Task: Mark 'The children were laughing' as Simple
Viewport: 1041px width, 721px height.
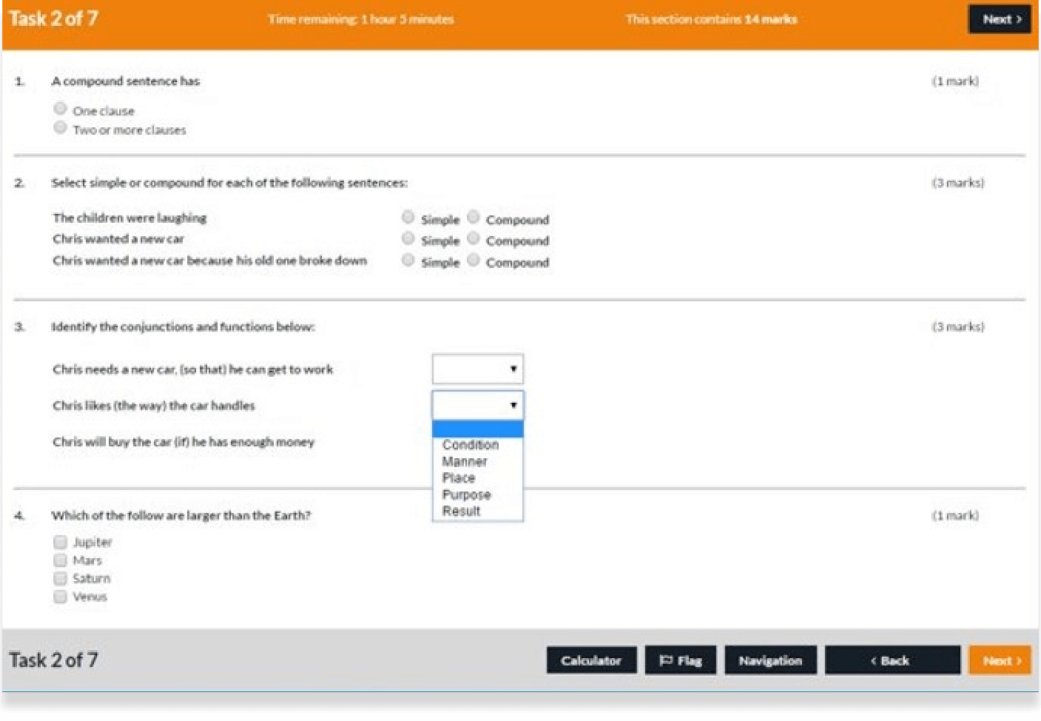Action: coord(408,217)
